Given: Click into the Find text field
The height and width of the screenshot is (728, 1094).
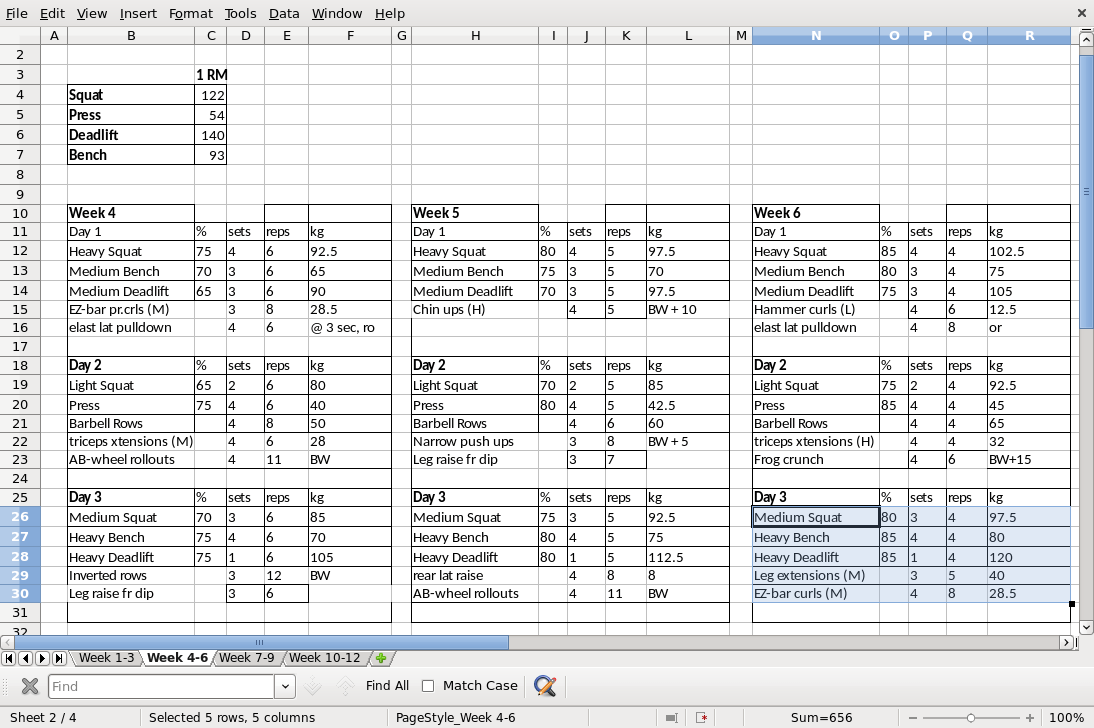Looking at the screenshot, I should (x=160, y=686).
